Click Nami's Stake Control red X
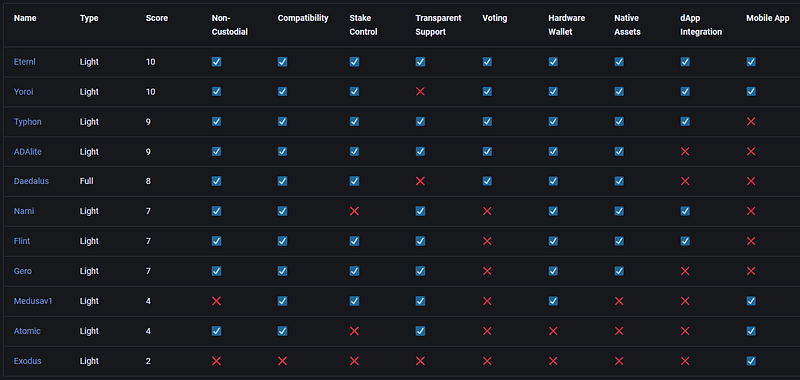800x380 pixels. pyautogui.click(x=354, y=211)
